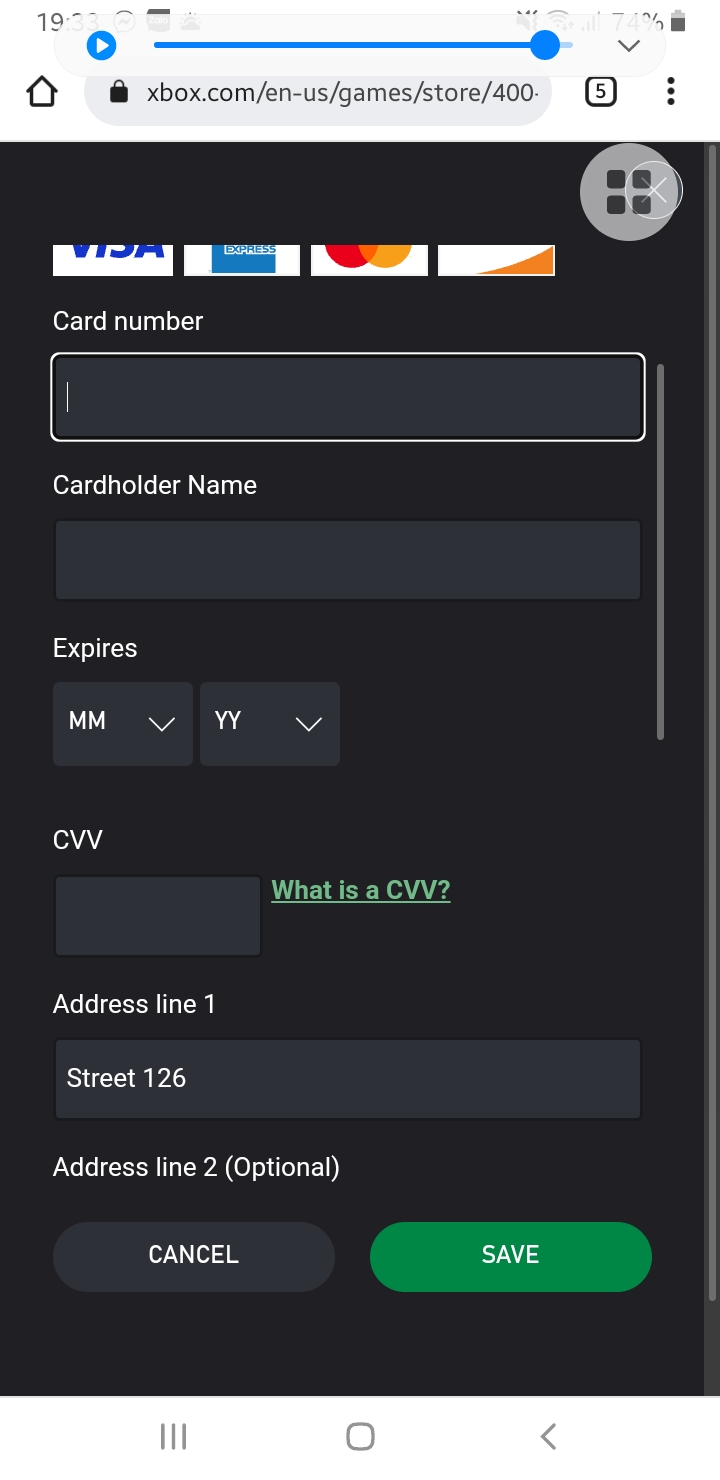Focus the Card number field
The height and width of the screenshot is (1480, 720).
pyautogui.click(x=348, y=397)
